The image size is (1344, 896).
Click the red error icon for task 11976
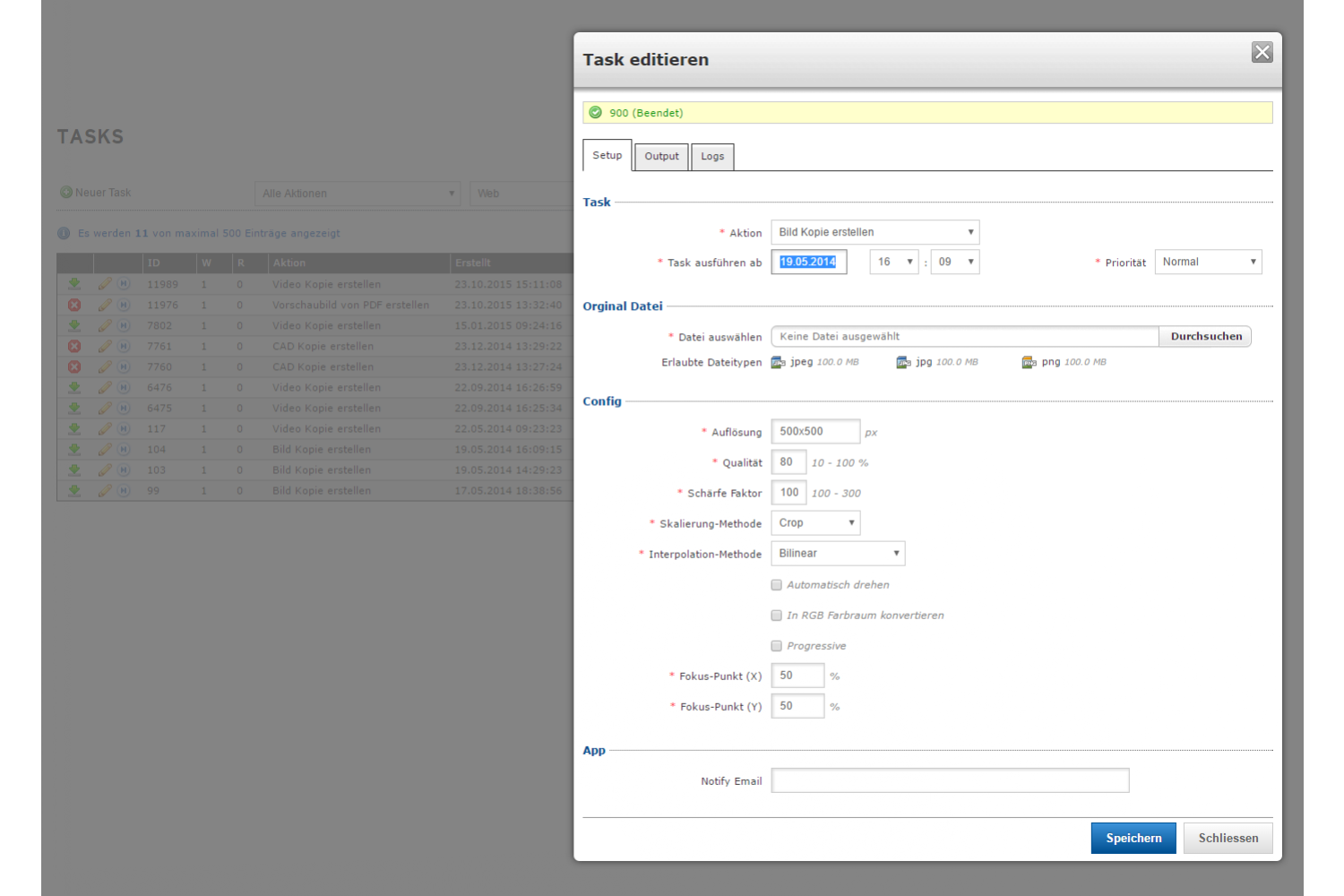74,305
